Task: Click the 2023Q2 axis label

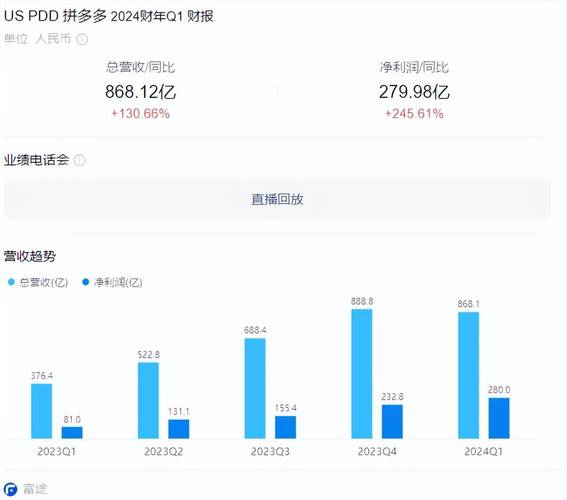Action: [x=163, y=452]
